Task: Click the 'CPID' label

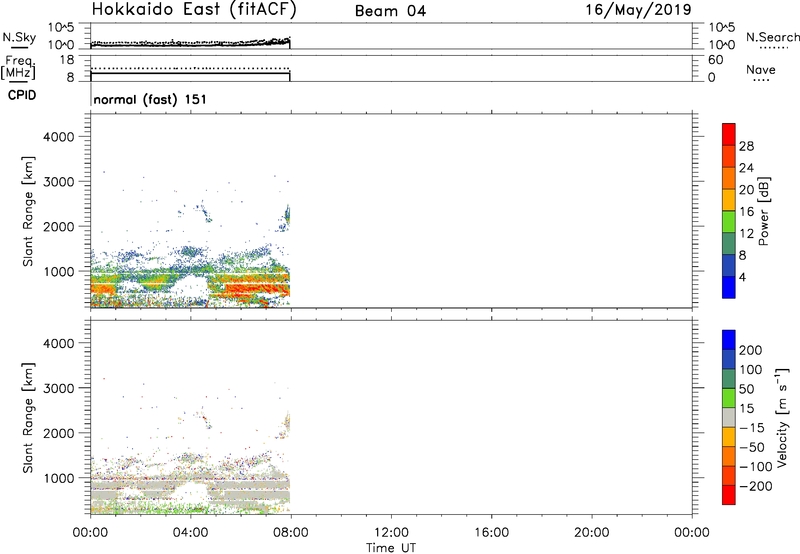Action: 22,95
